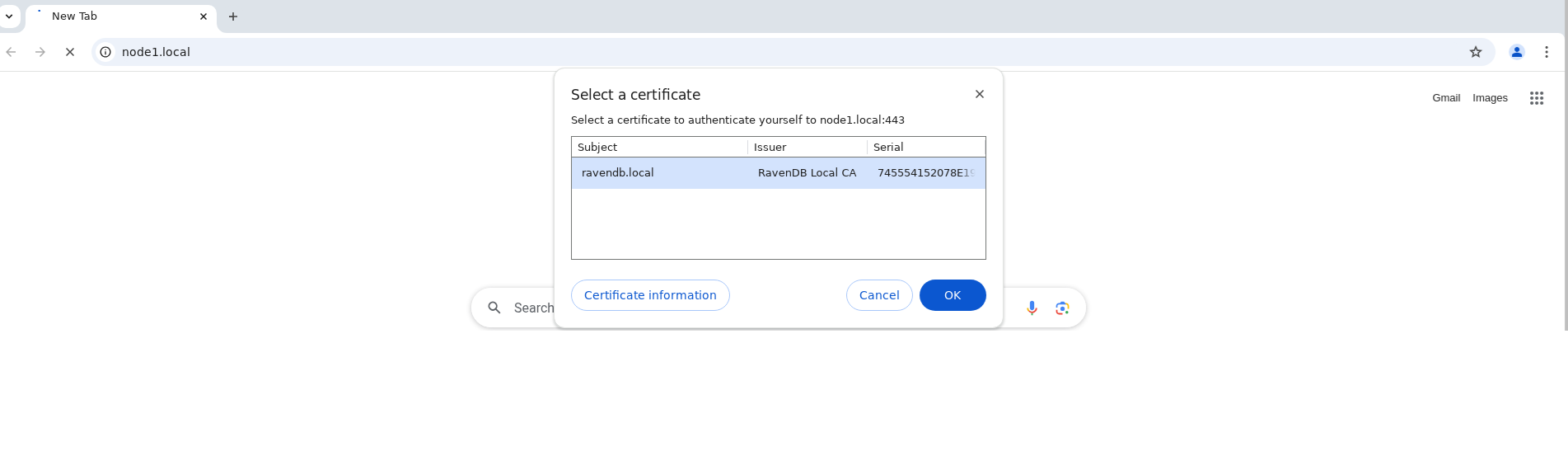Open Certificate information
Viewport: 1568px width, 456px height.
tap(650, 295)
